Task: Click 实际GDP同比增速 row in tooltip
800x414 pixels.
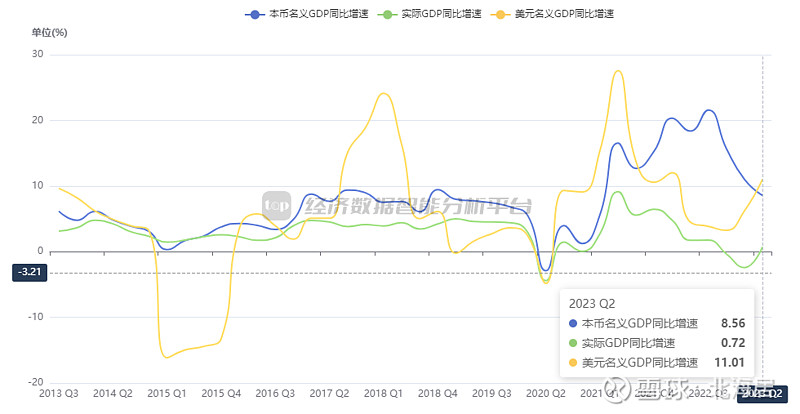Action: tap(657, 343)
